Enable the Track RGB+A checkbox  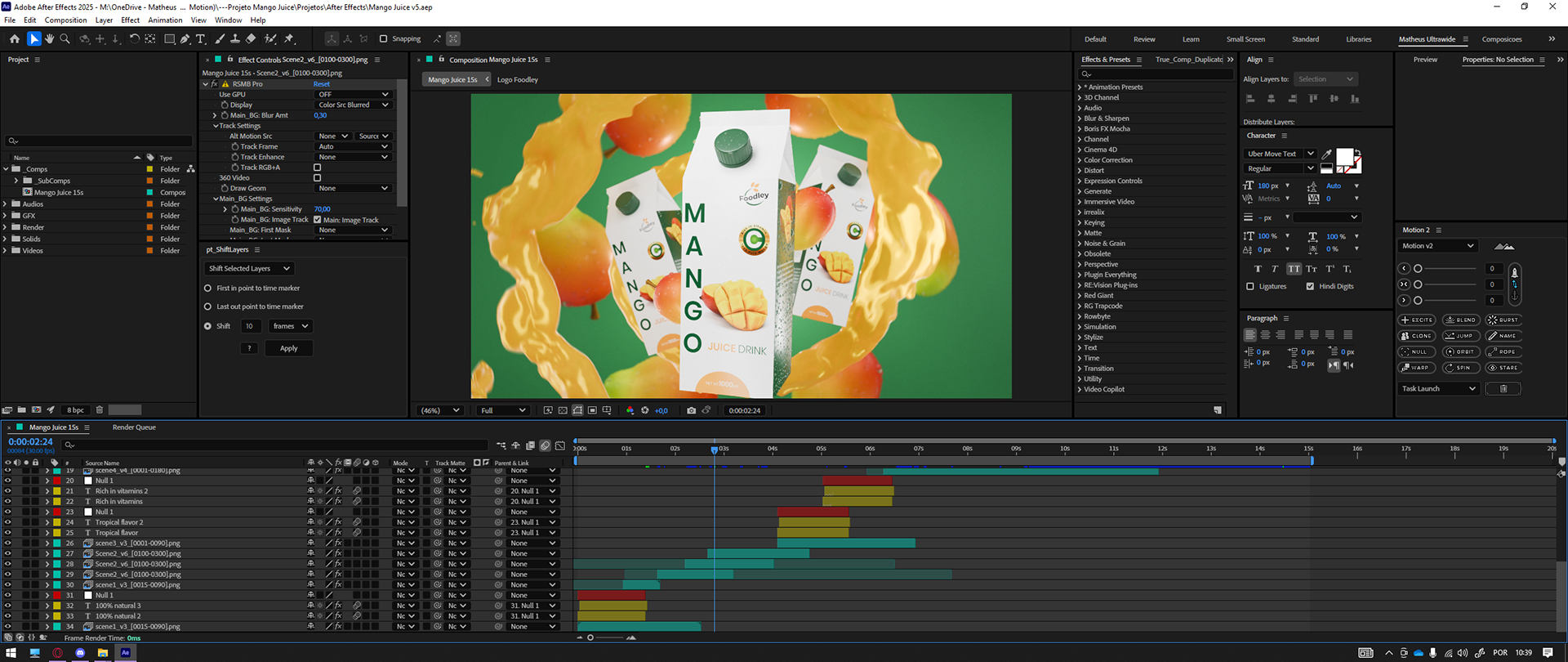point(318,168)
